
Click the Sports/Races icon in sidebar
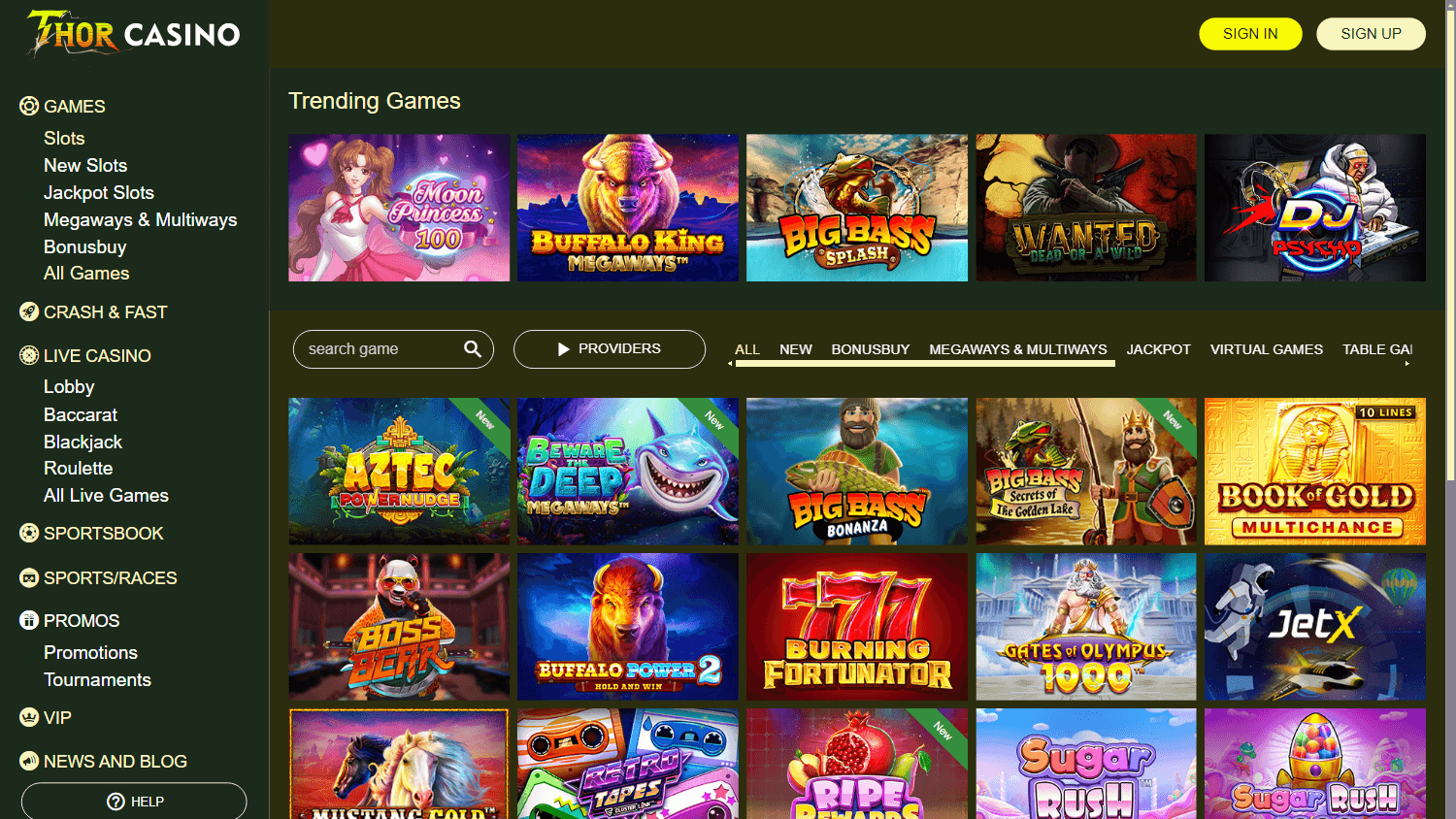[29, 577]
